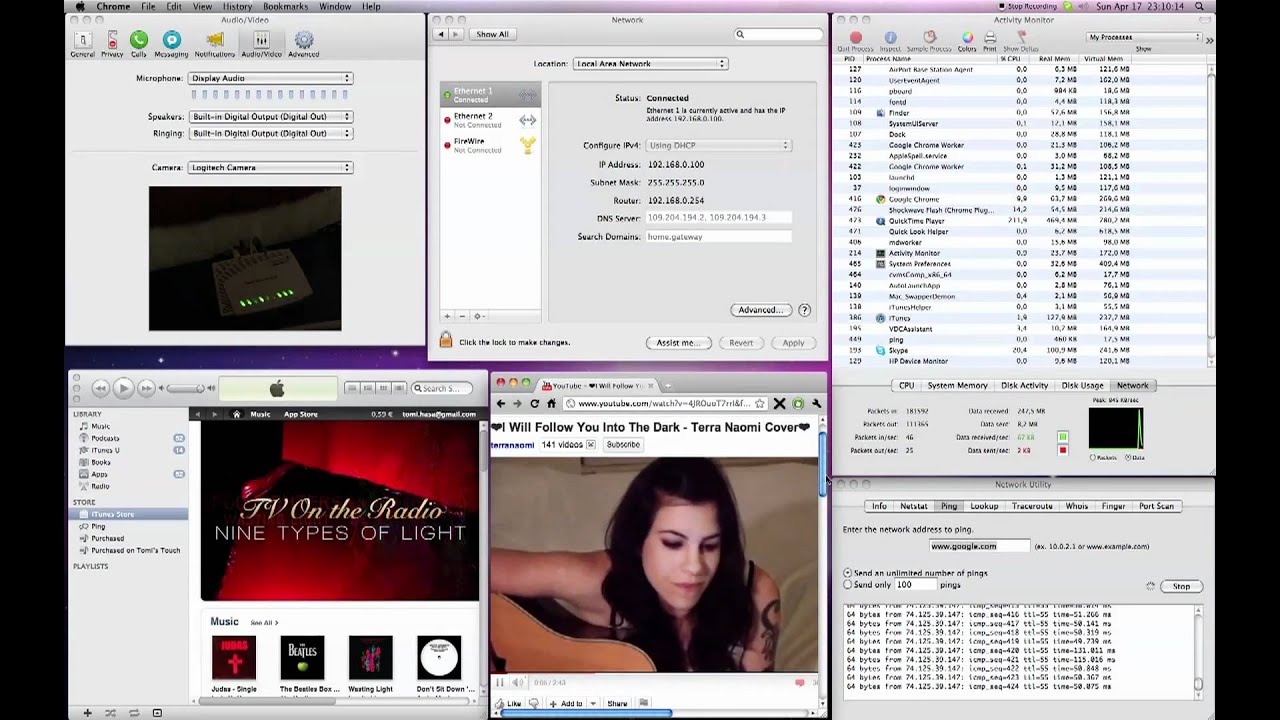Add new network service with plus icon
Viewport: 1280px width, 720px height.
(447, 316)
